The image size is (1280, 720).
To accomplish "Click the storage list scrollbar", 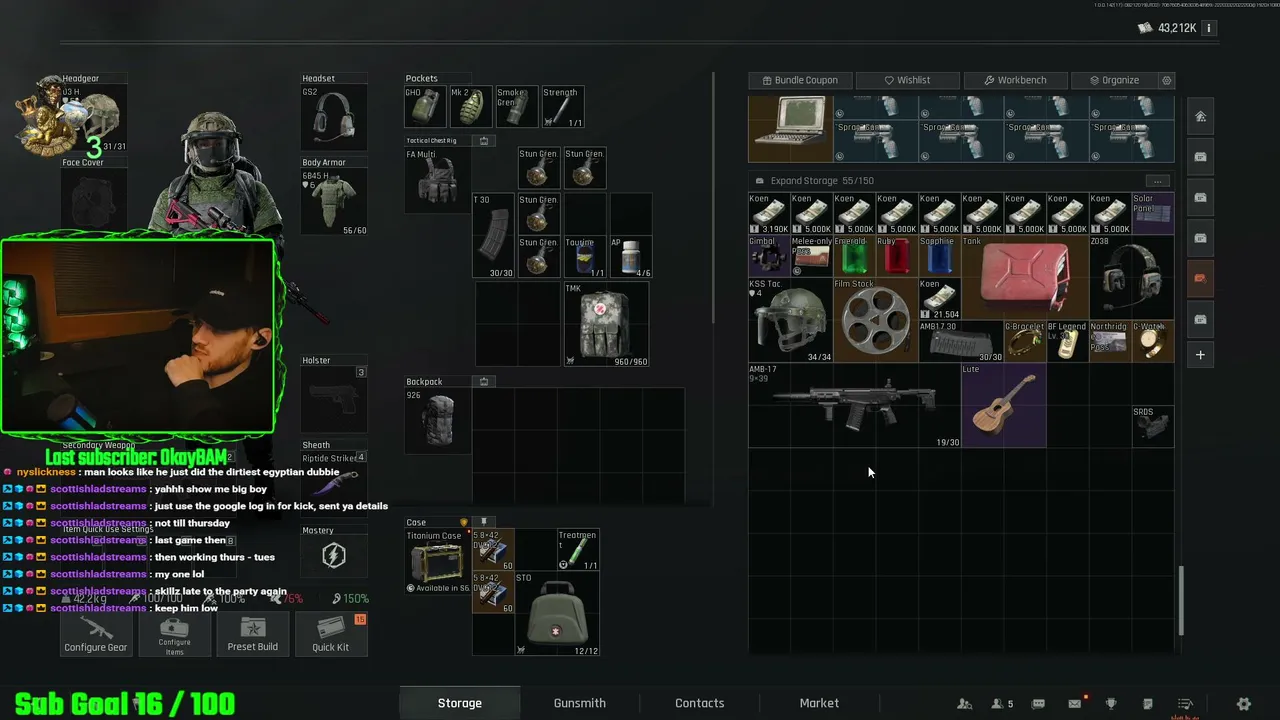I will pyautogui.click(x=1181, y=600).
